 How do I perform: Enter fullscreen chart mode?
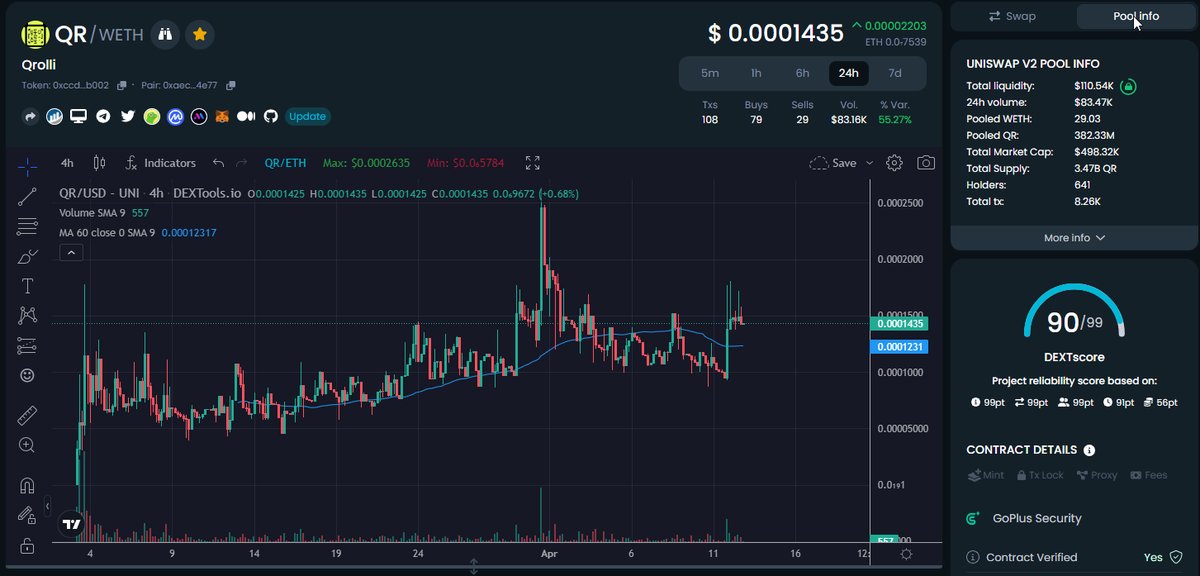coord(533,162)
